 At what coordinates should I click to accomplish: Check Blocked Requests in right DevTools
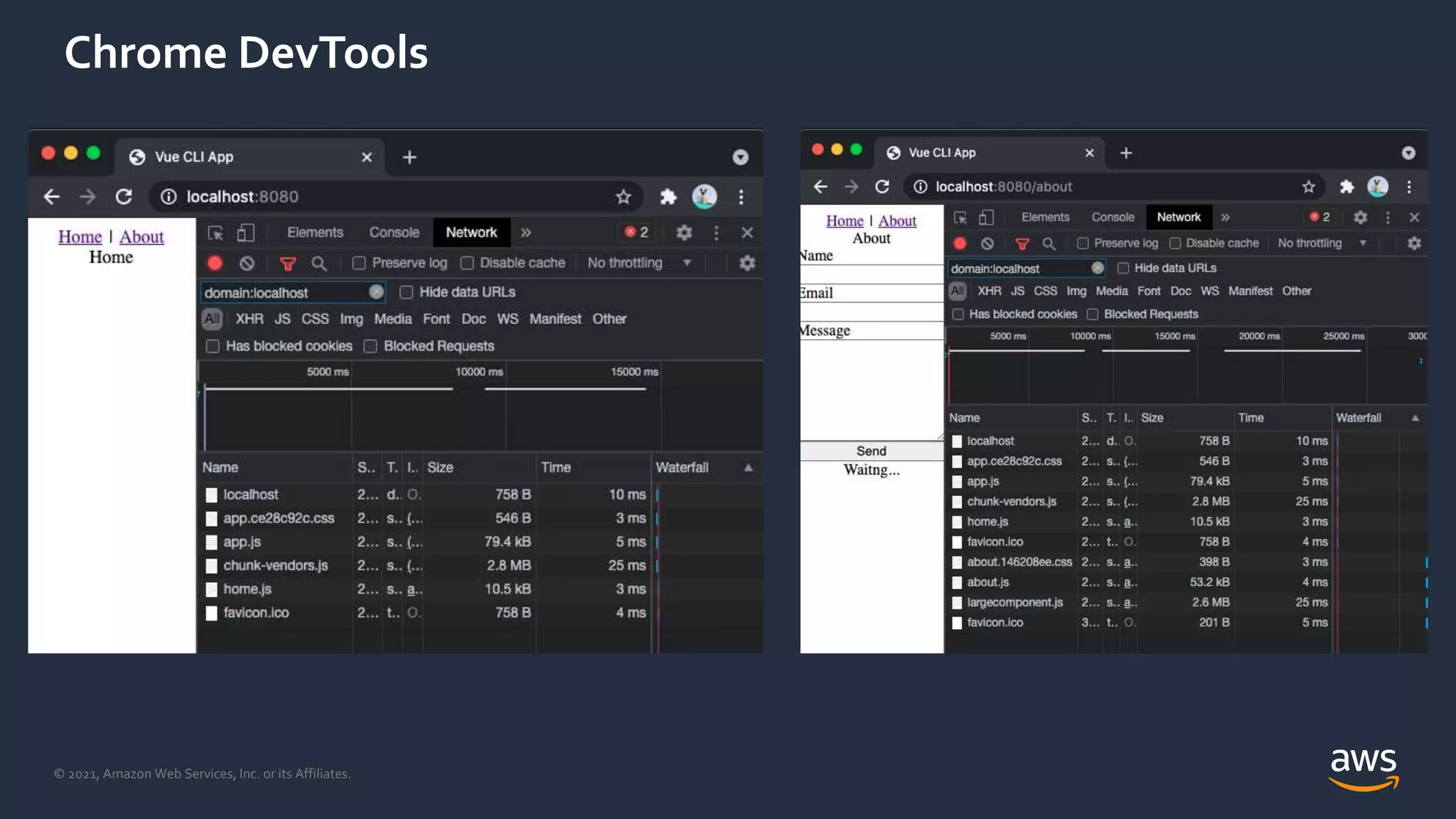[x=1093, y=314]
